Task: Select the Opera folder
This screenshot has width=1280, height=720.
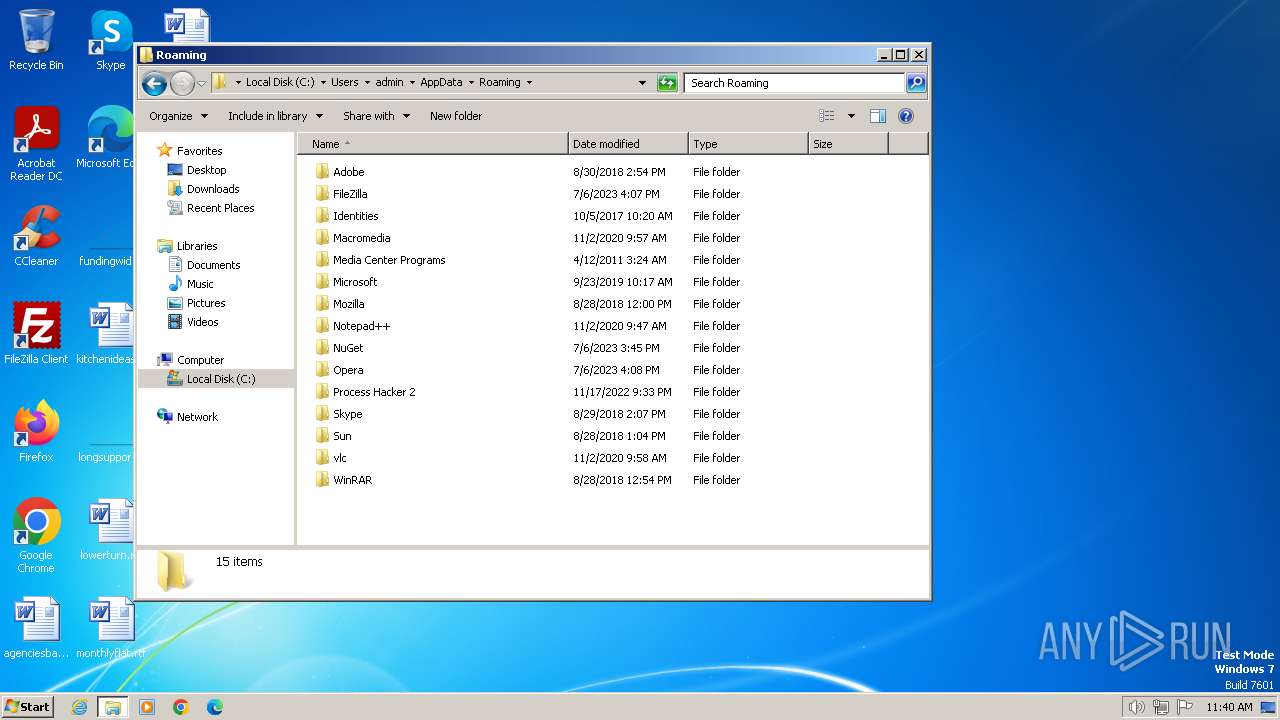Action: [x=348, y=370]
